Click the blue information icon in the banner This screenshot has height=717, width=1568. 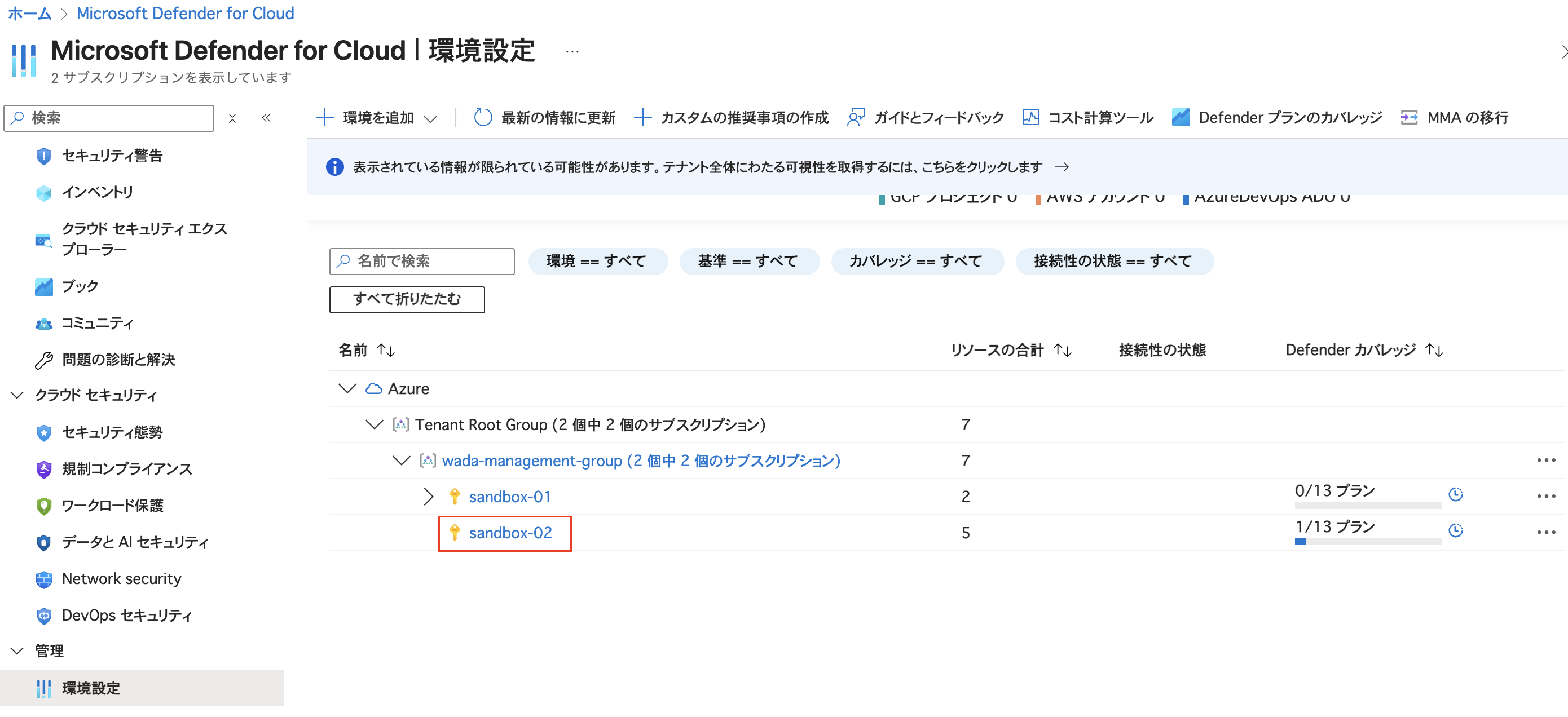334,167
